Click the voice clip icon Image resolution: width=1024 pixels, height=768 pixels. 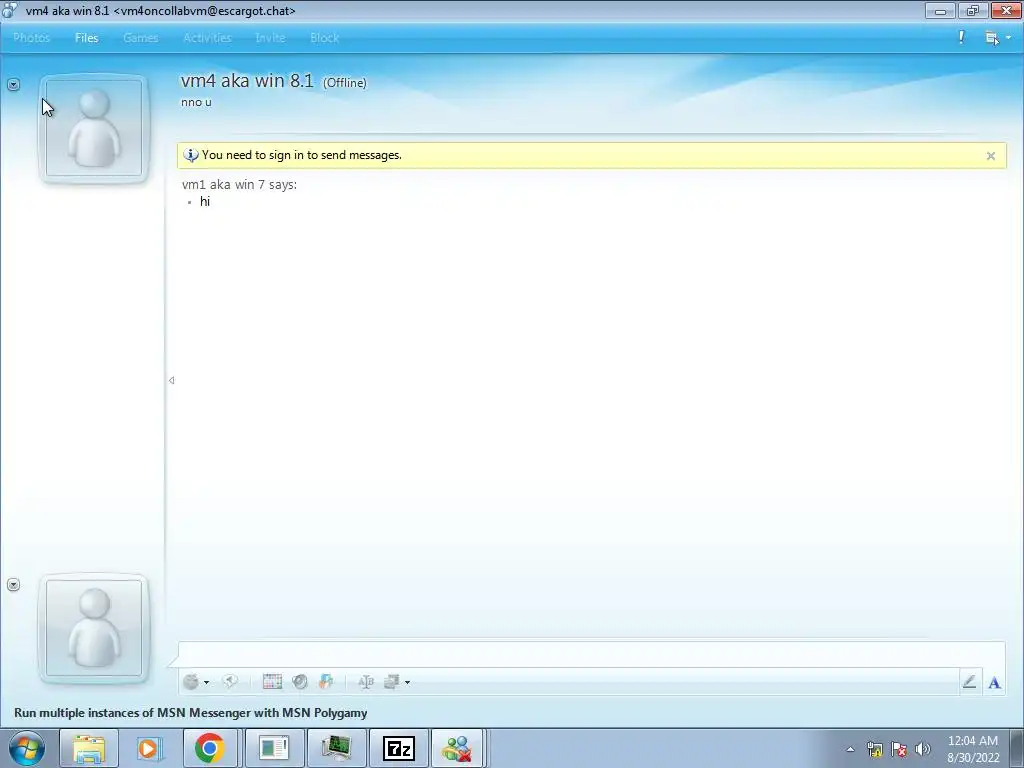(300, 682)
